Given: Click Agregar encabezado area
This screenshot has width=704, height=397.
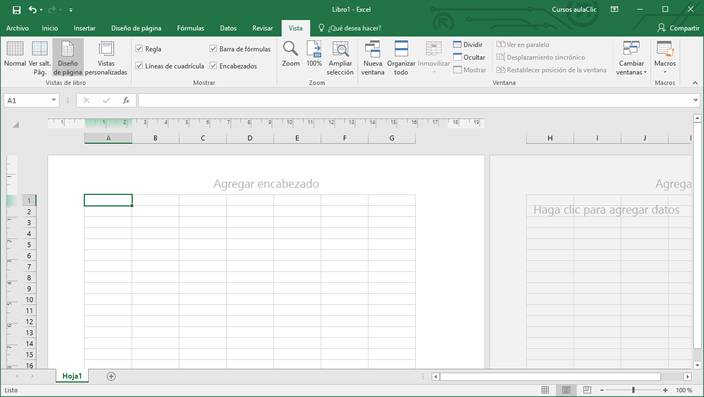Looking at the screenshot, I should tap(266, 184).
